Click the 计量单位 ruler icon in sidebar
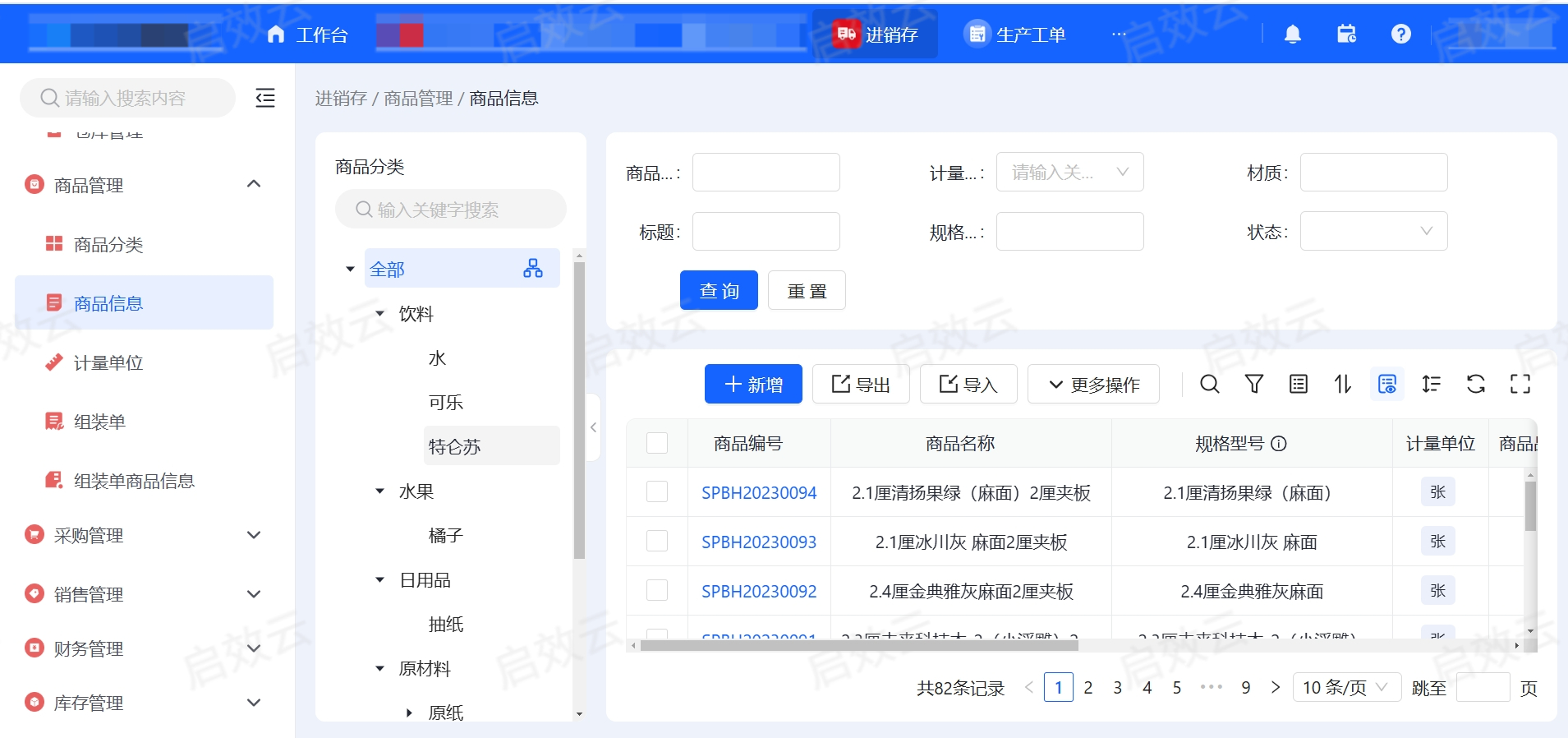Screen dimensions: 1568x738 pyautogui.click(x=54, y=362)
